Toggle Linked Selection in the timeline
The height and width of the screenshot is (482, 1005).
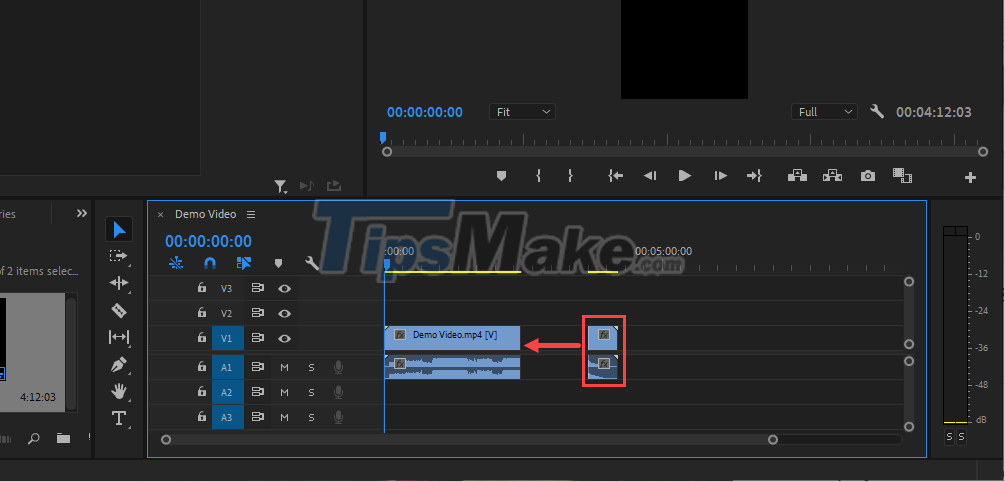coord(244,263)
